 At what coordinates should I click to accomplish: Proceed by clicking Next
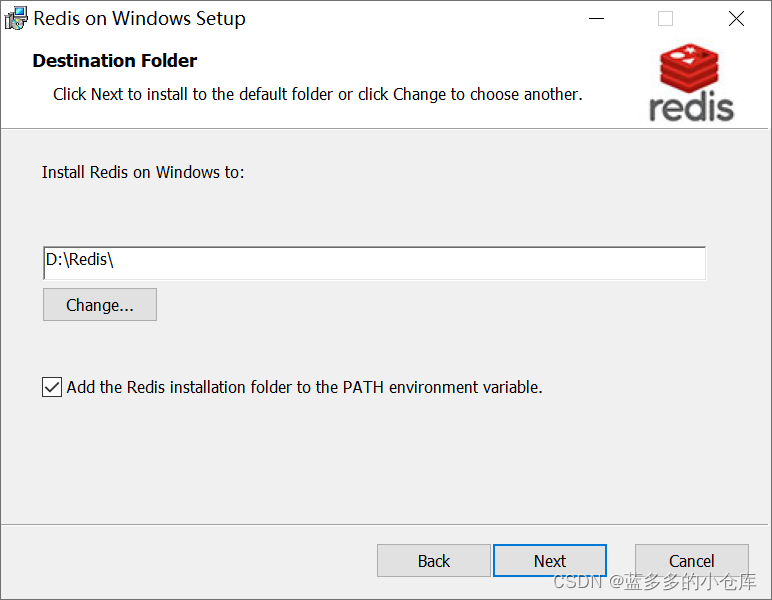coord(550,561)
